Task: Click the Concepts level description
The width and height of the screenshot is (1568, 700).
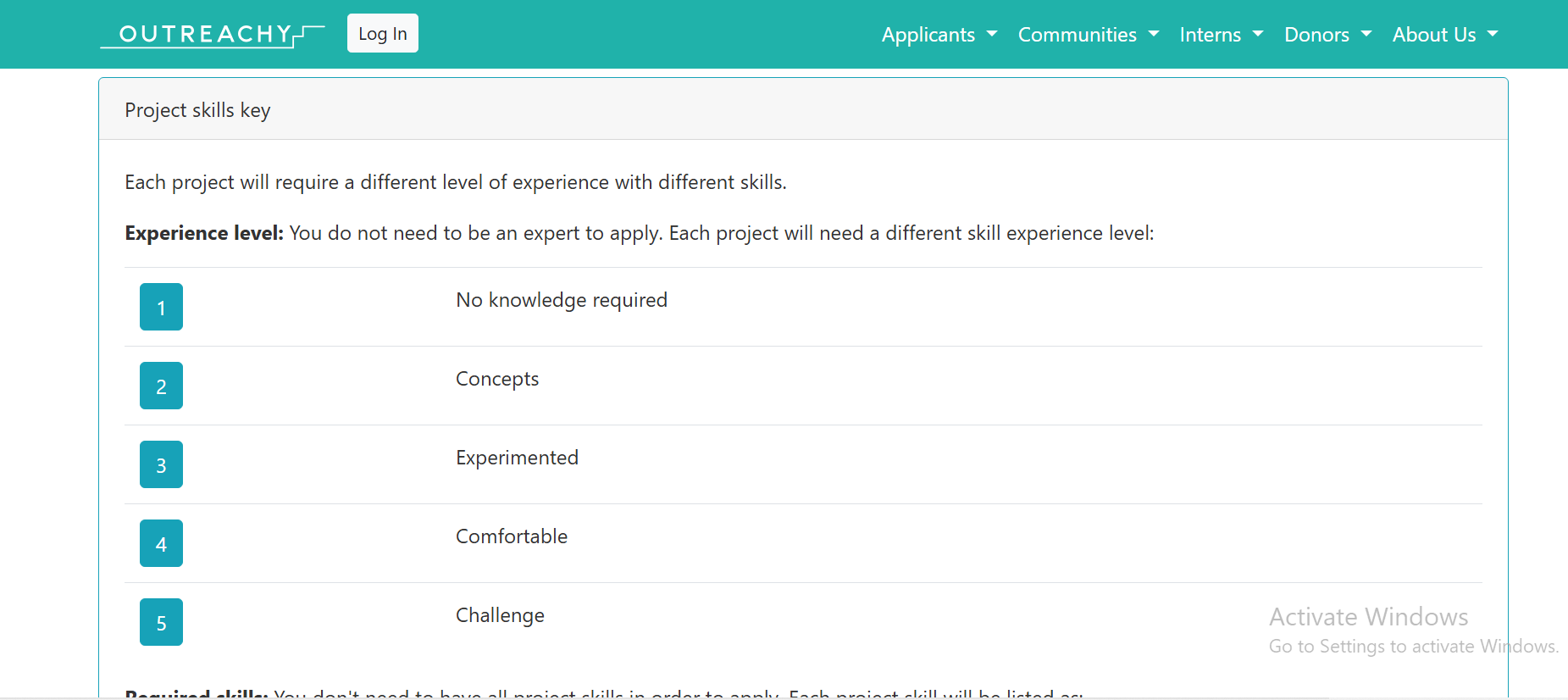Action: [x=497, y=379]
